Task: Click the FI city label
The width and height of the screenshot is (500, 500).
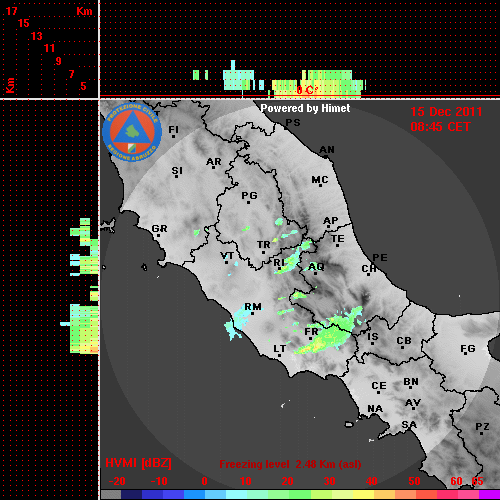Action: click(x=173, y=129)
